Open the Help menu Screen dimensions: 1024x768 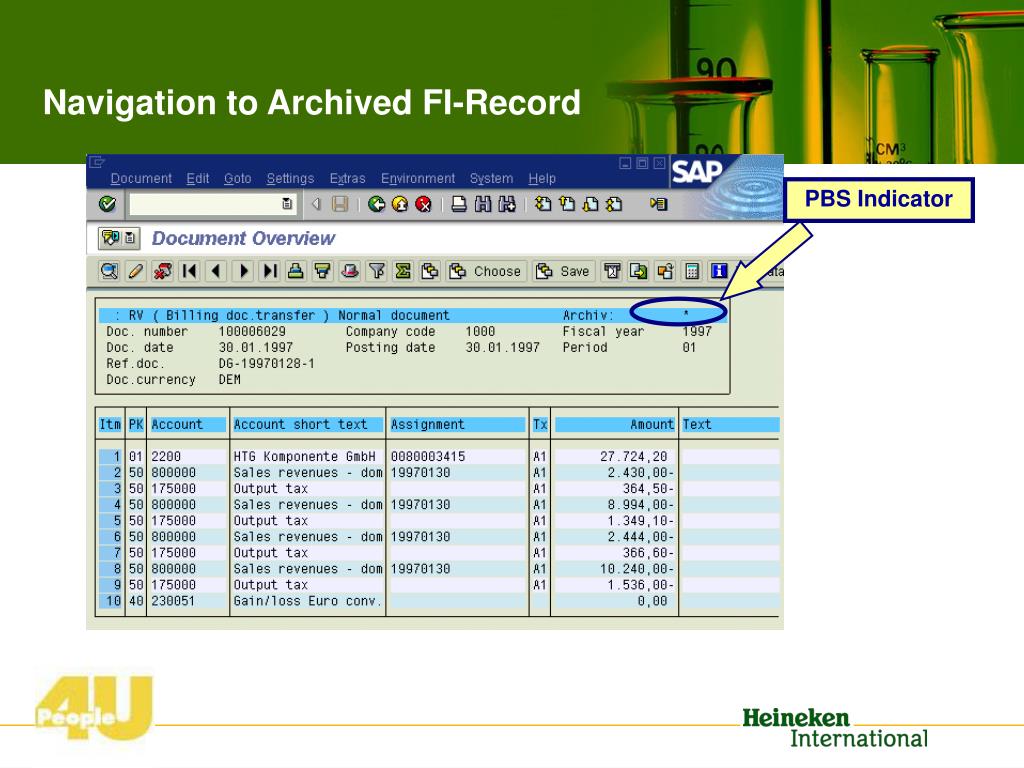point(542,178)
